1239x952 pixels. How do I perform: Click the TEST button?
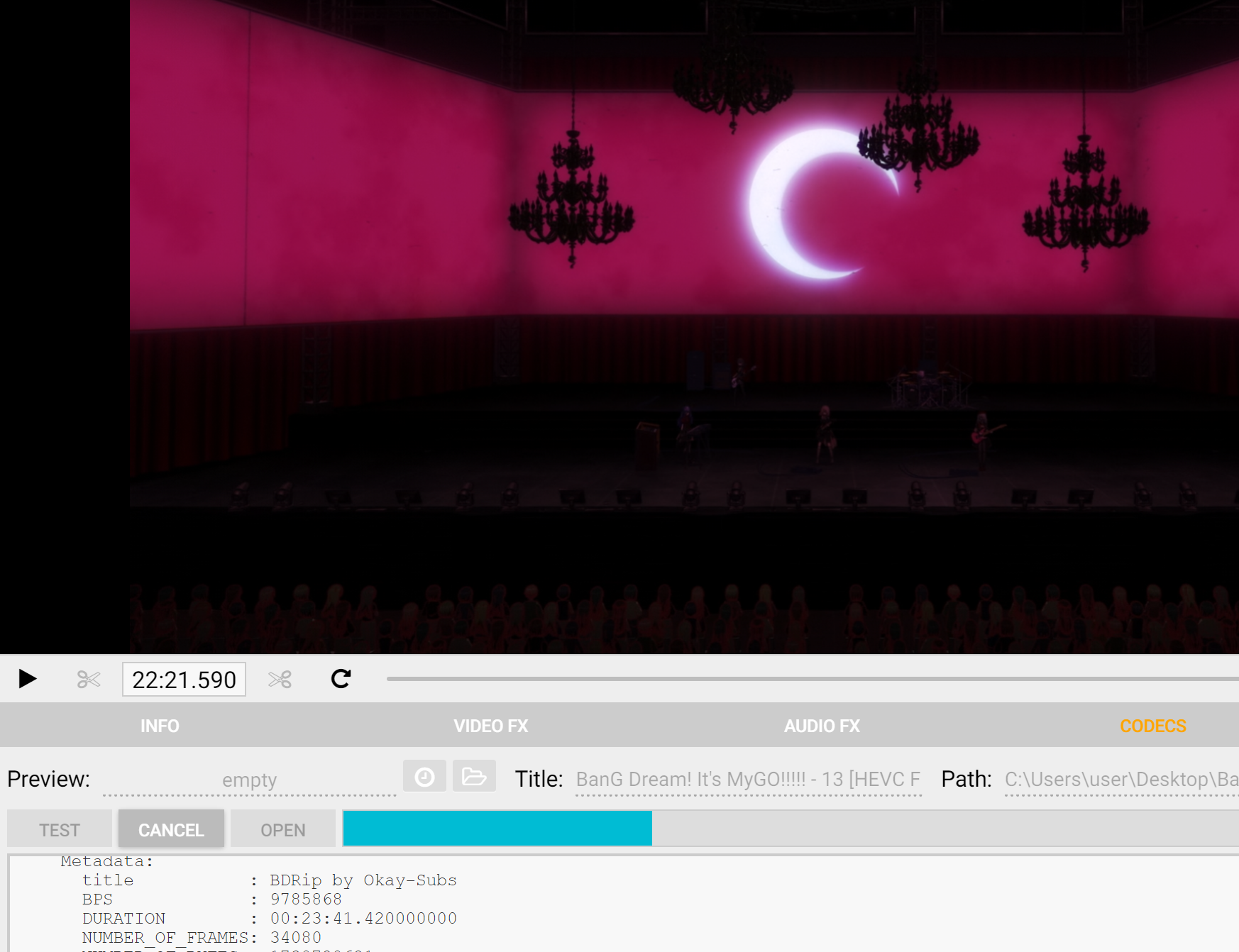(x=60, y=829)
